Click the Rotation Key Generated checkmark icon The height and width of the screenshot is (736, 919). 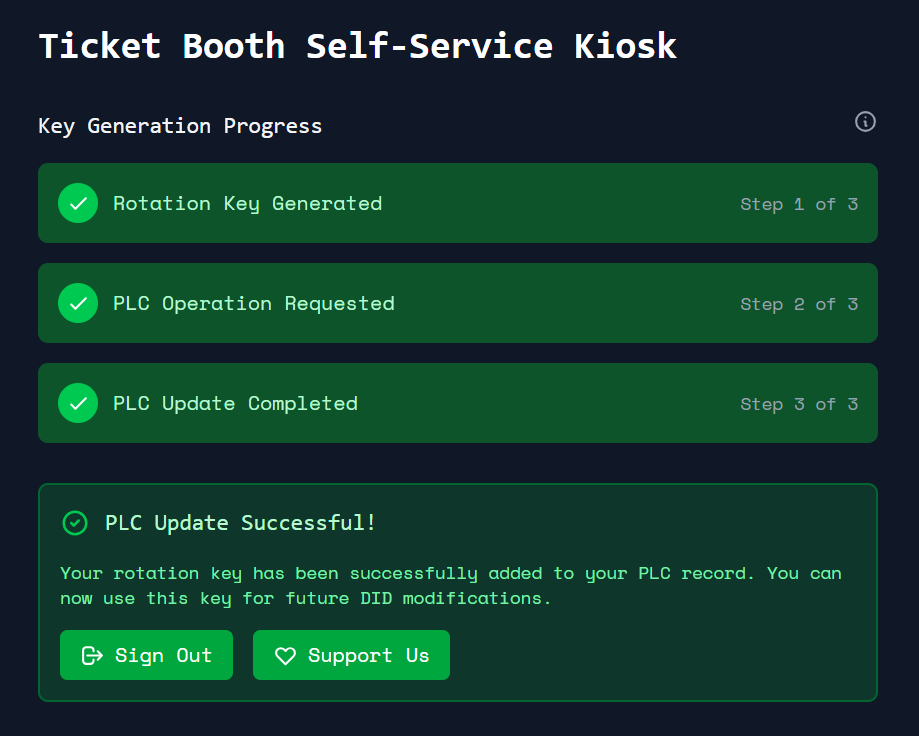tap(78, 203)
